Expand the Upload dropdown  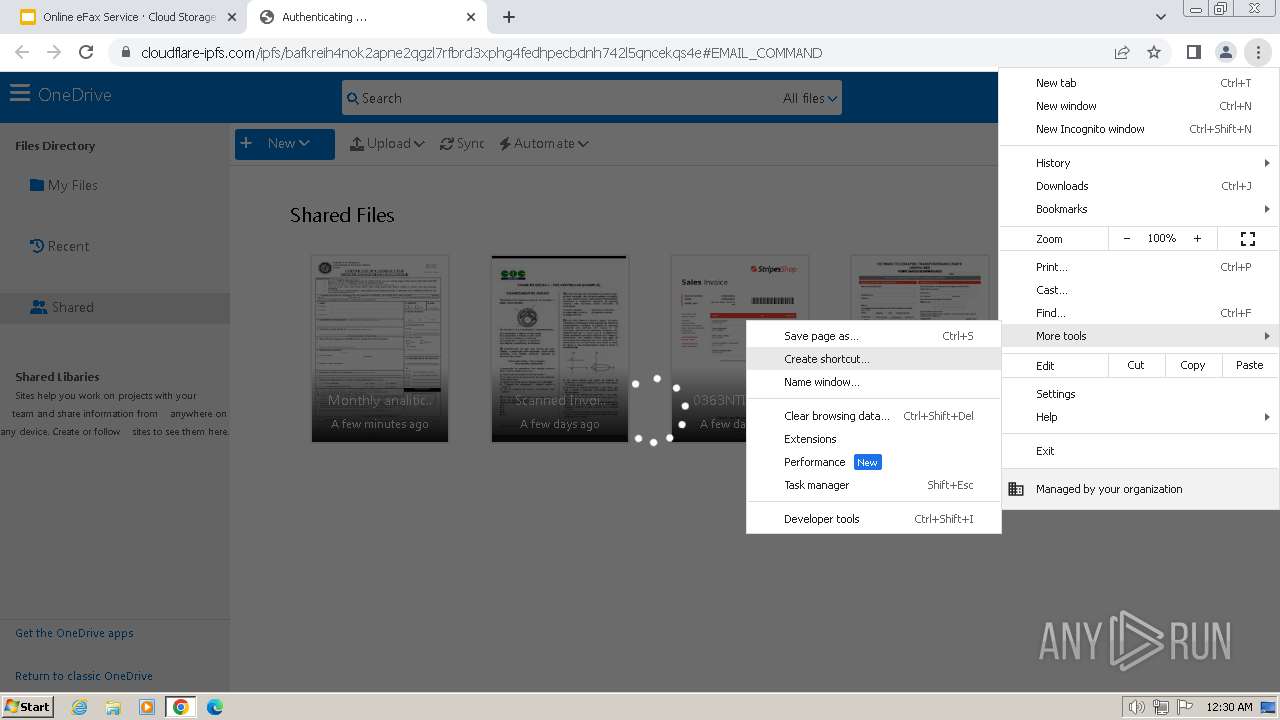[x=387, y=143]
